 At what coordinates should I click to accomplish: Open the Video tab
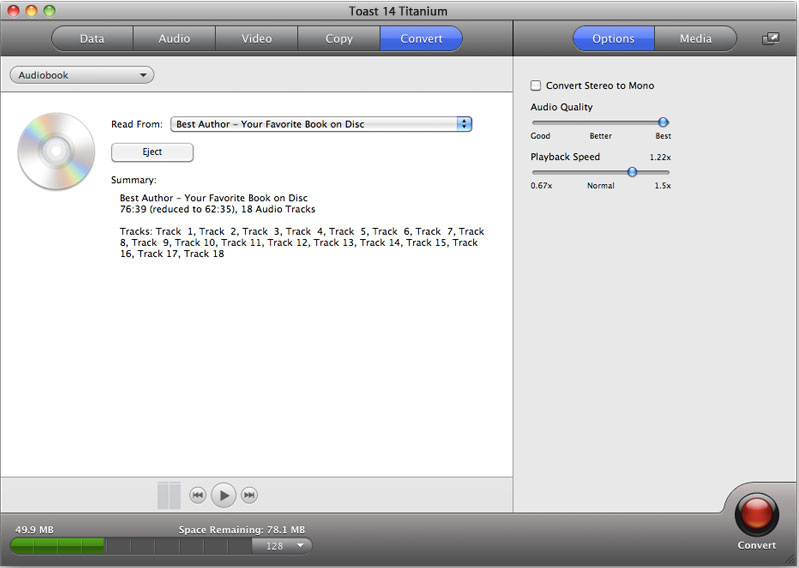(x=256, y=39)
